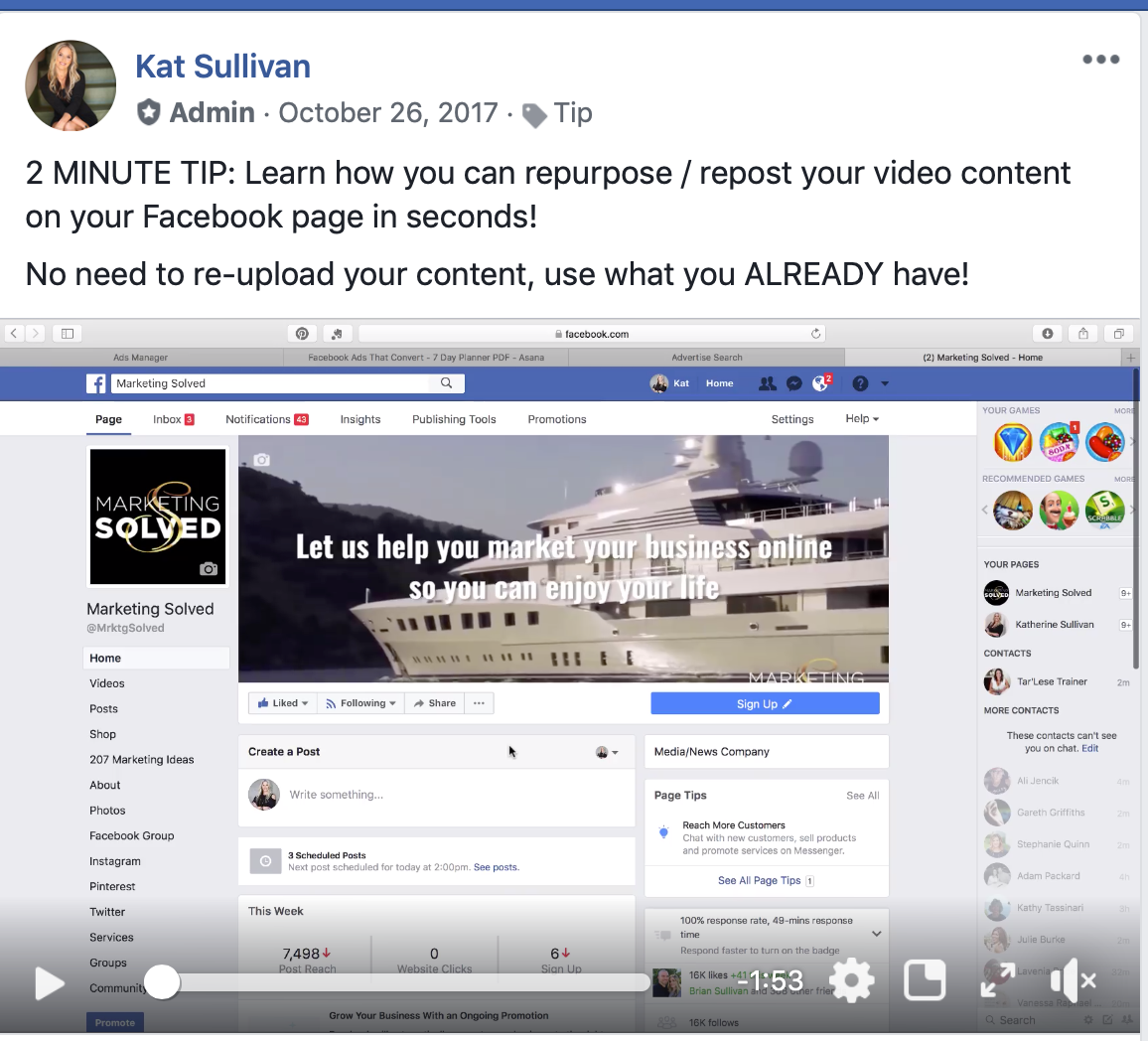Open the post options three-dot menu
The width and height of the screenshot is (1148, 1041).
1100,60
